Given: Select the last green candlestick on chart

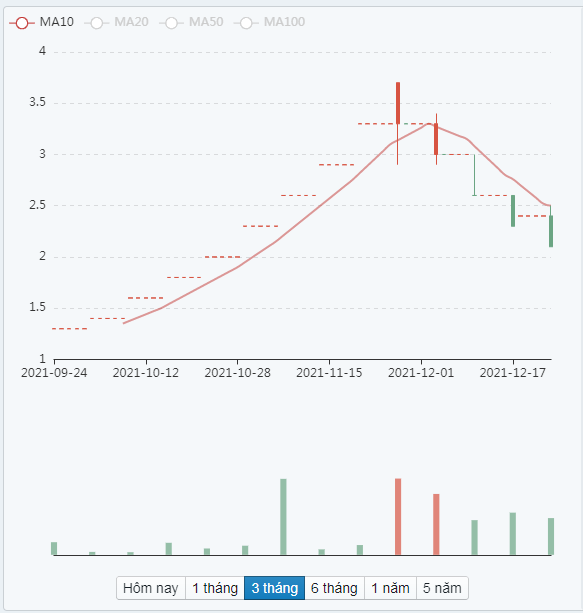Looking at the screenshot, I should [x=551, y=231].
